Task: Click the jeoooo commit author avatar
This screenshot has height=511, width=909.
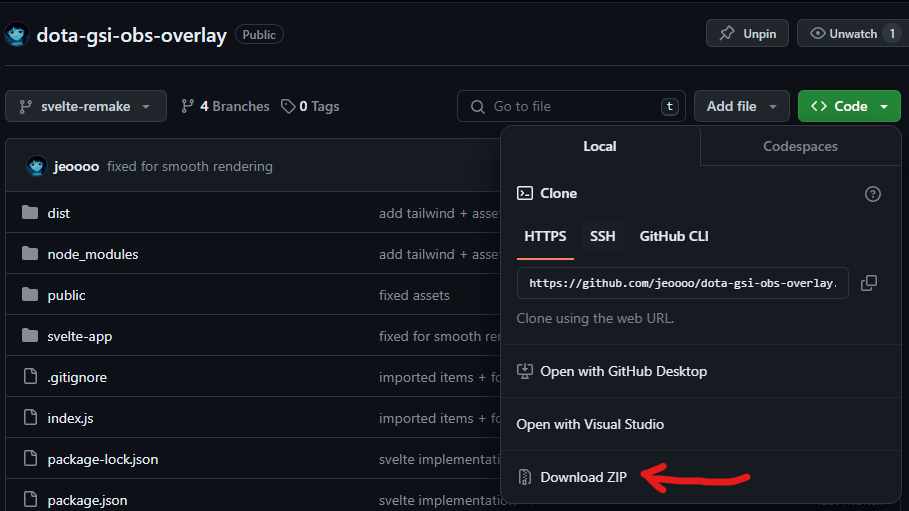Action: 37,166
